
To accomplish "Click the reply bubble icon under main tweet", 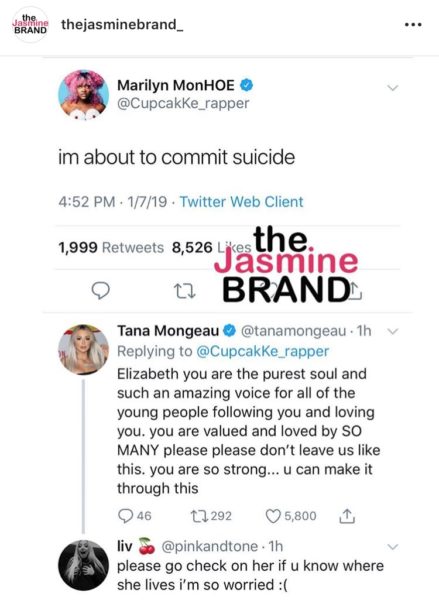I will [x=101, y=291].
